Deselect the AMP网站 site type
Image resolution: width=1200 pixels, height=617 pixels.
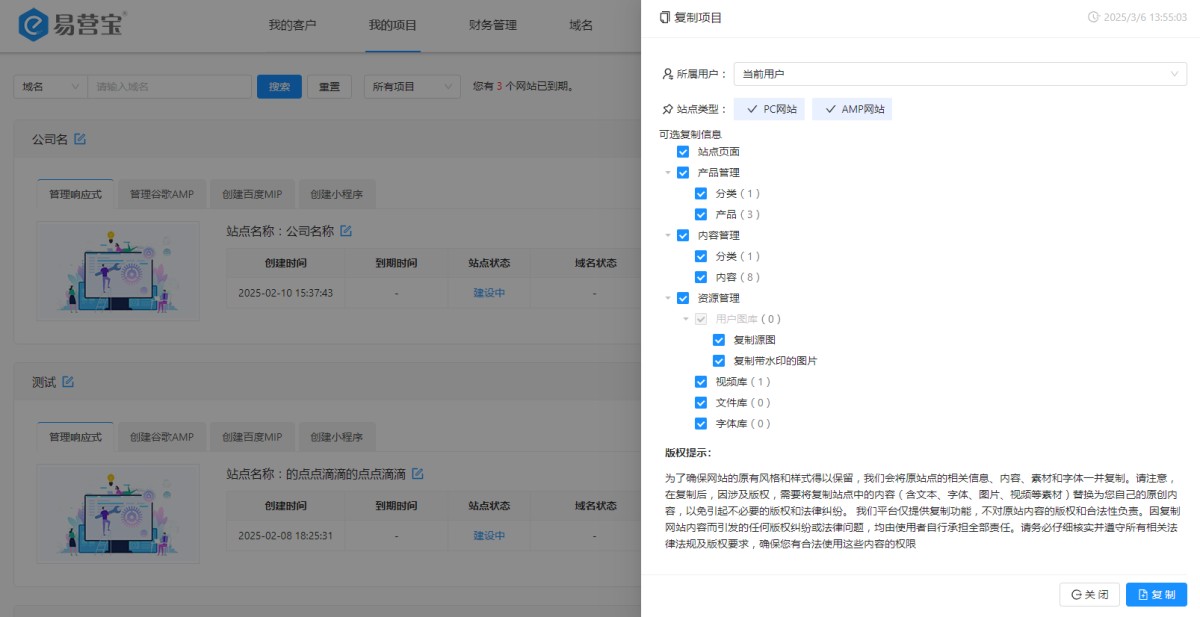click(852, 110)
